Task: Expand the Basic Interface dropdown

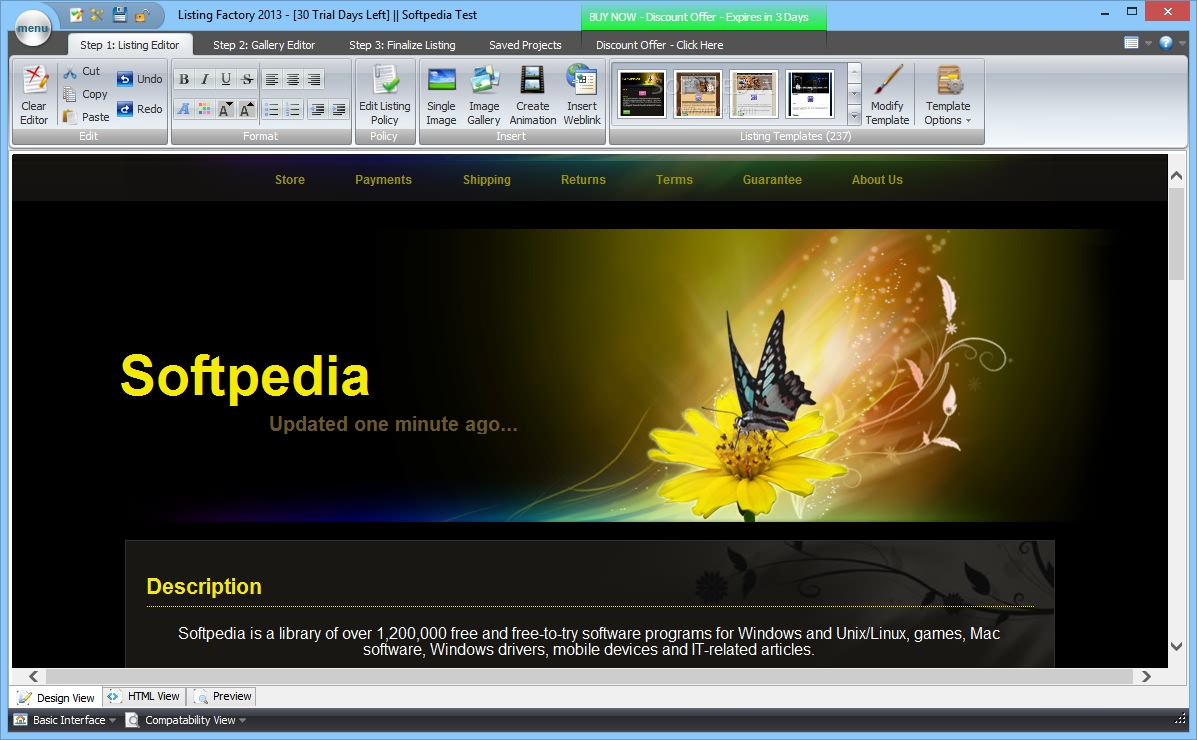Action: pos(112,720)
